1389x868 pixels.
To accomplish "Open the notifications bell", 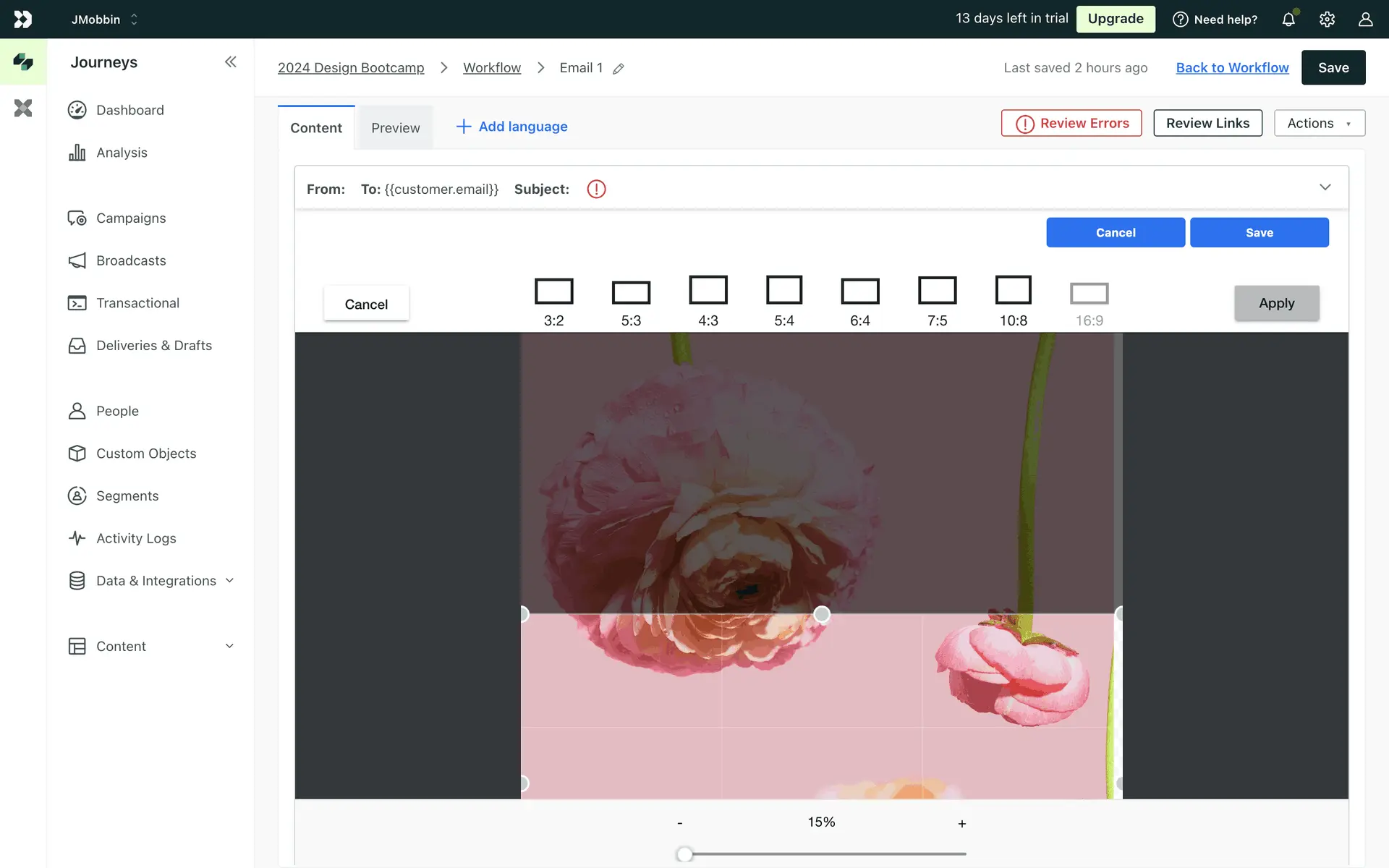I will point(1288,20).
